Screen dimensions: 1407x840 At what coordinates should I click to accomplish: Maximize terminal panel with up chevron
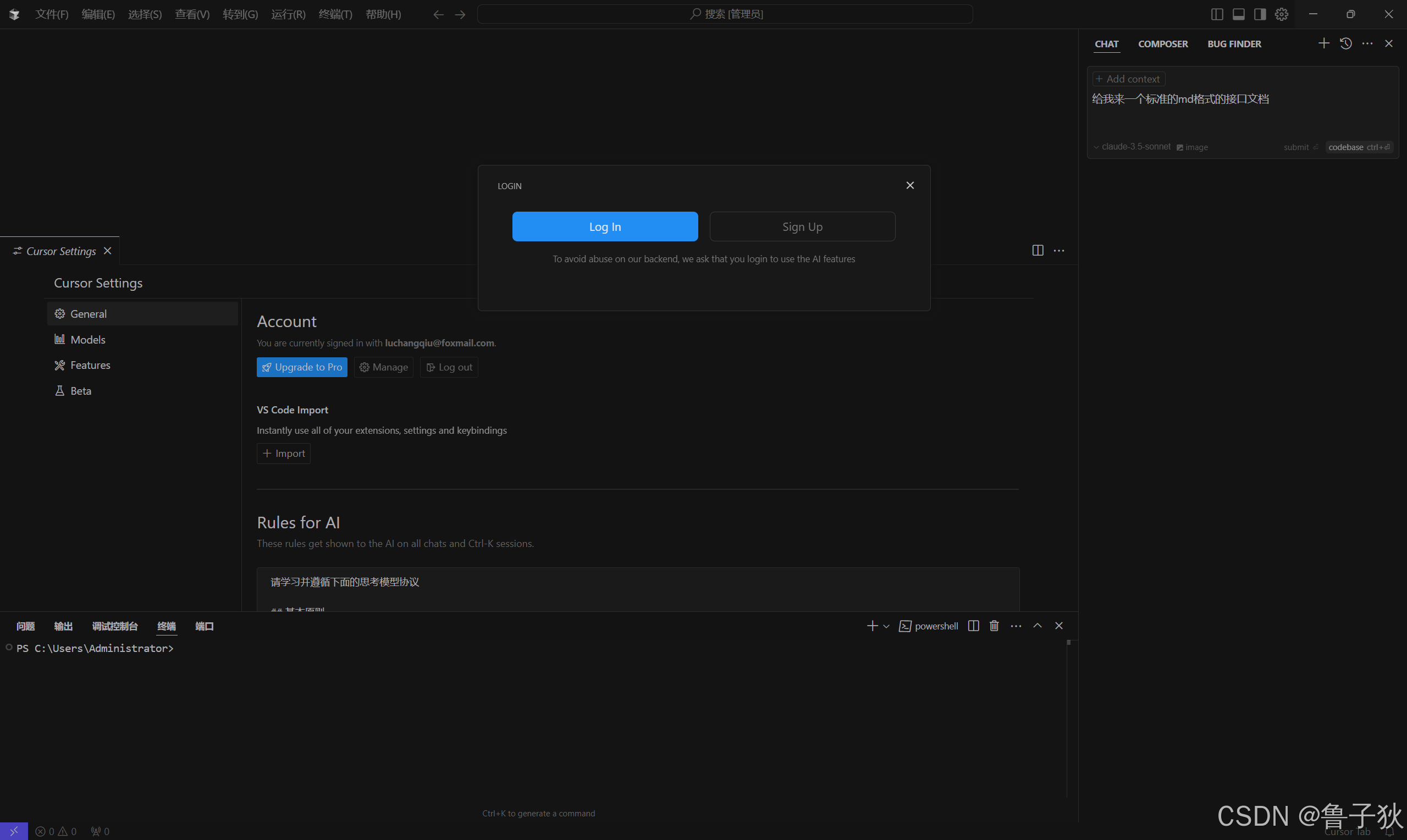pos(1037,626)
